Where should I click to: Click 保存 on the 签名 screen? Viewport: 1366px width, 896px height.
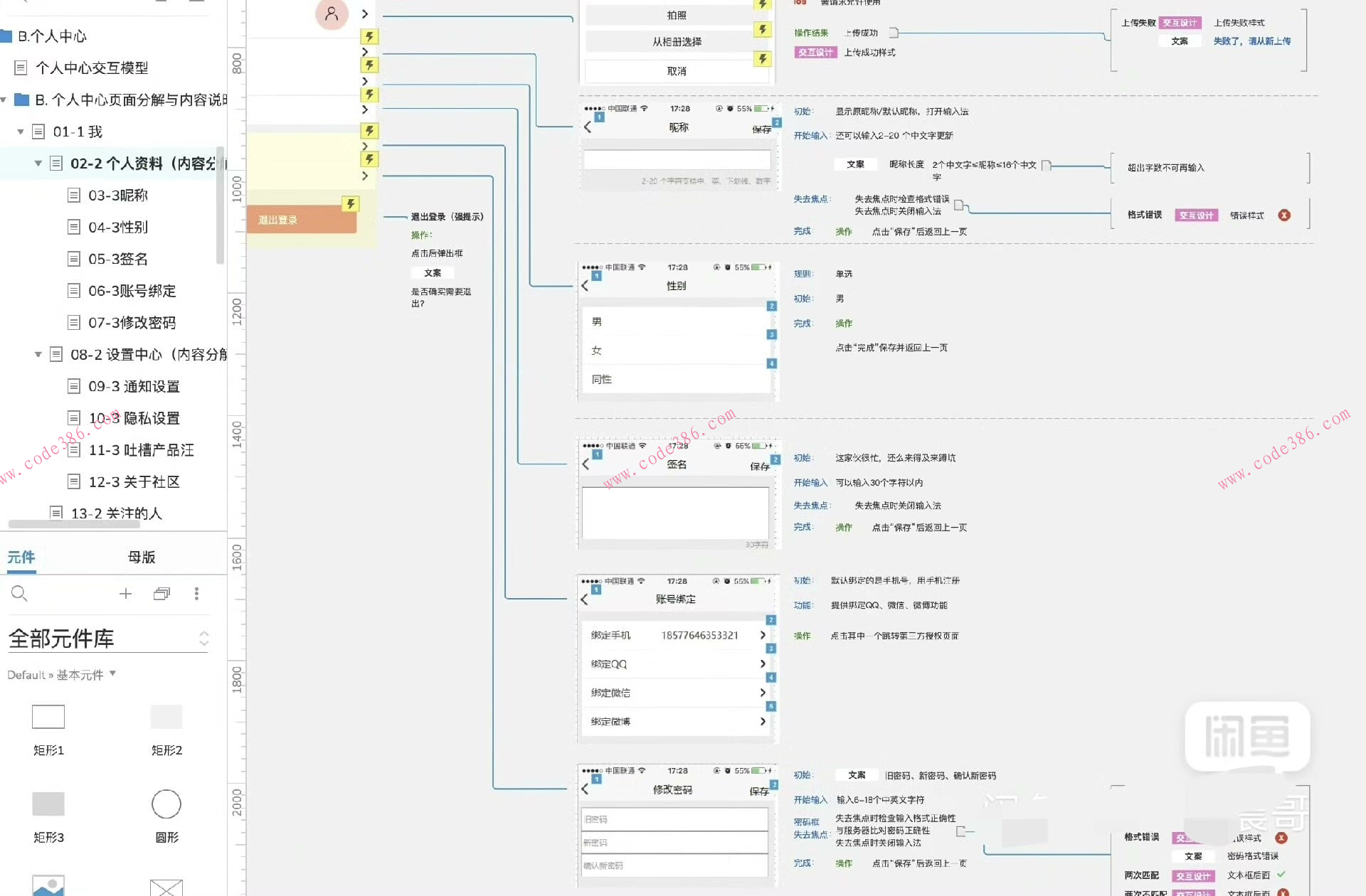(x=759, y=466)
